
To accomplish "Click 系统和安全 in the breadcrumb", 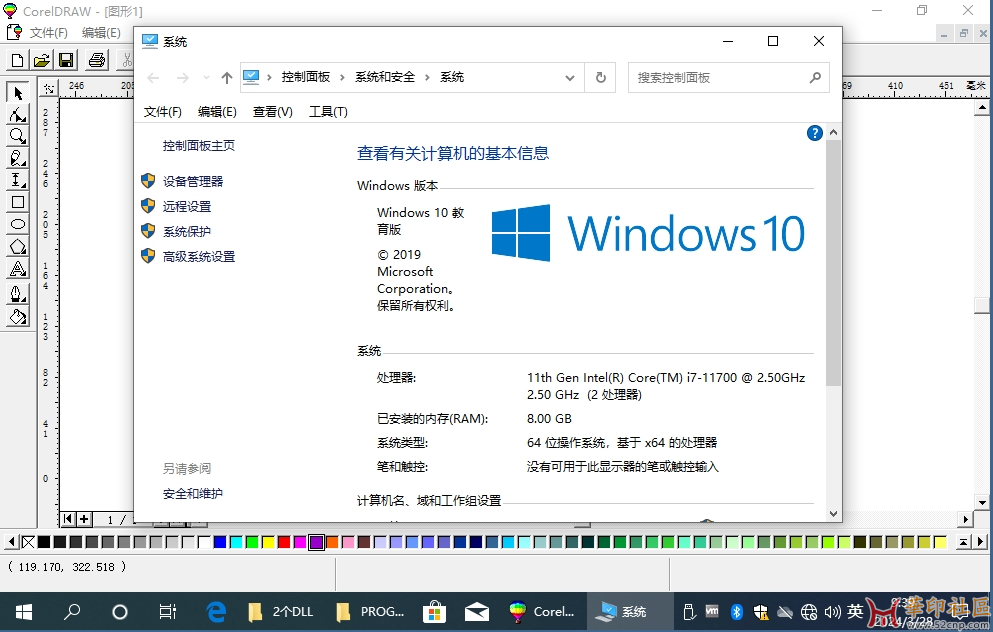I will [384, 77].
